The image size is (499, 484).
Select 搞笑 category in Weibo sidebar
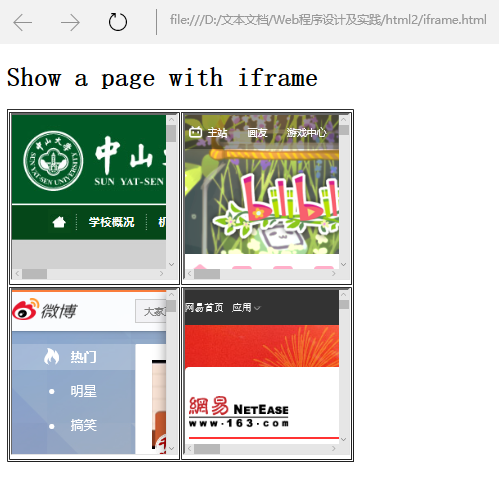[83, 425]
